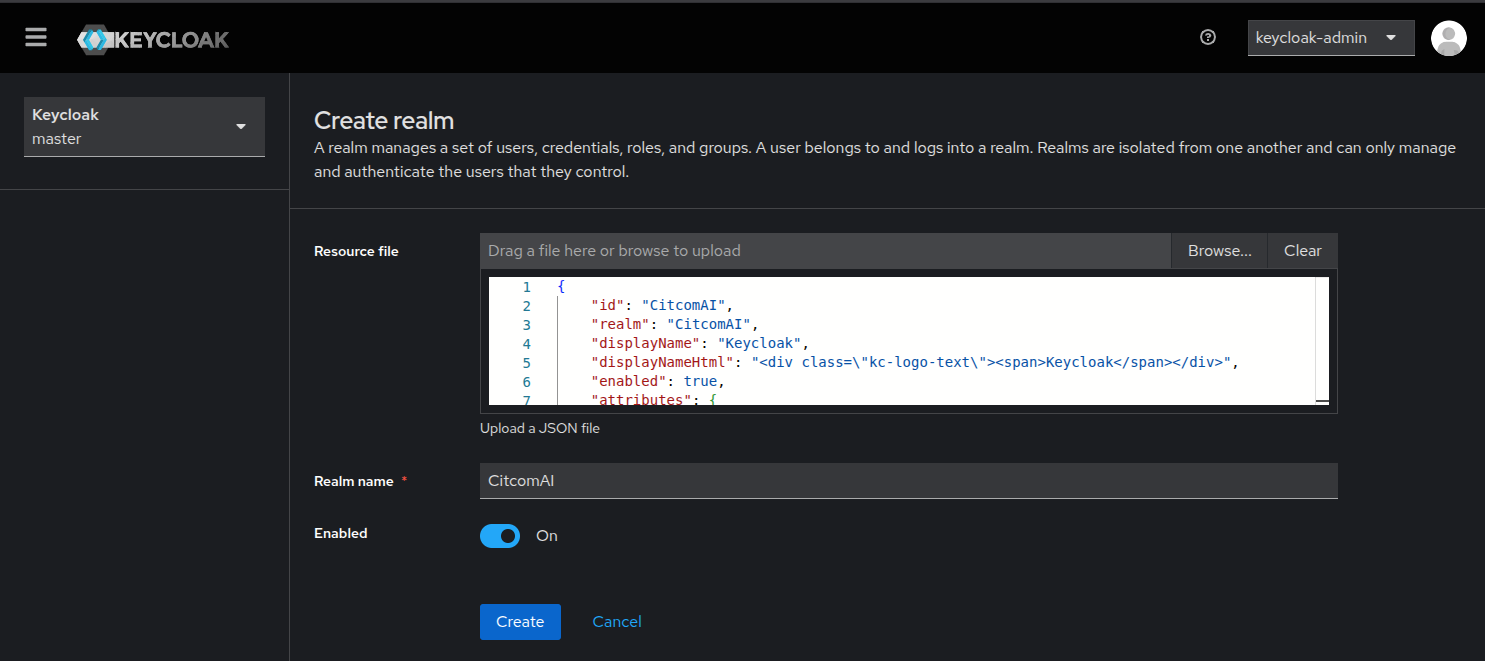
Task: Click the Keycloak logo
Action: coord(153,40)
